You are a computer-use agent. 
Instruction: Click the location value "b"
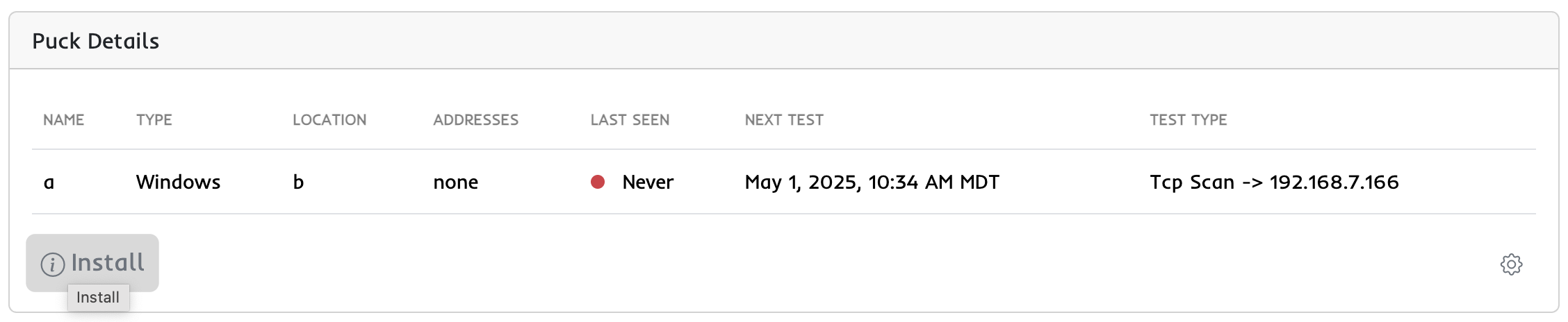tap(298, 182)
